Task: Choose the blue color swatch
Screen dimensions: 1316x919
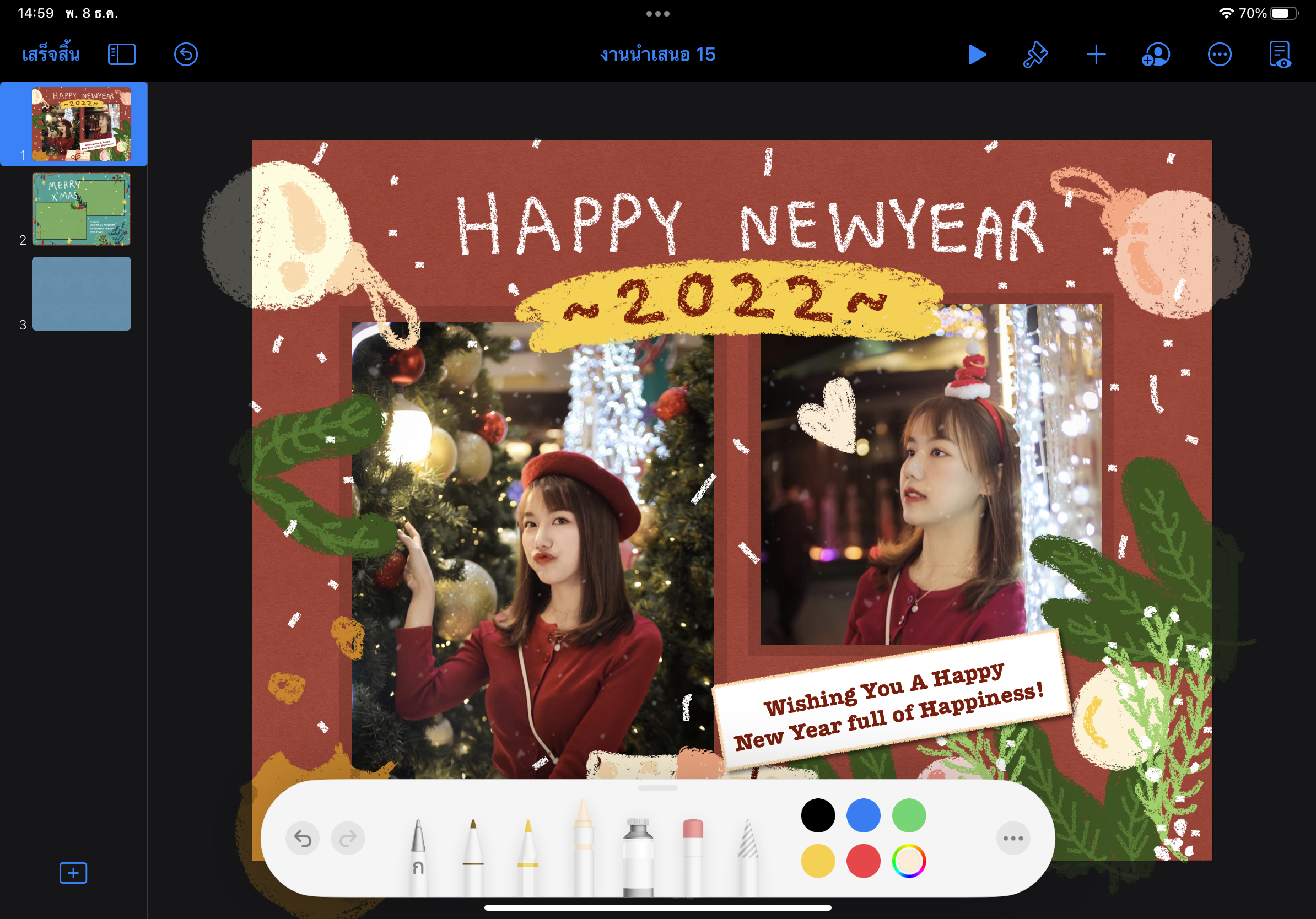Action: (863, 815)
